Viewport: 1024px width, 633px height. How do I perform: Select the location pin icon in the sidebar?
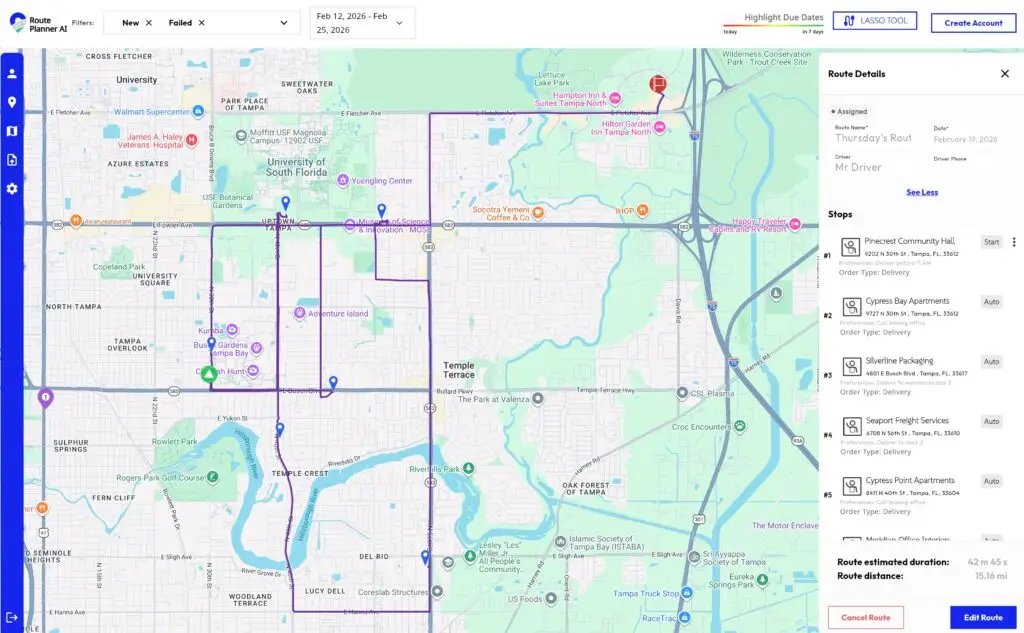(12, 102)
